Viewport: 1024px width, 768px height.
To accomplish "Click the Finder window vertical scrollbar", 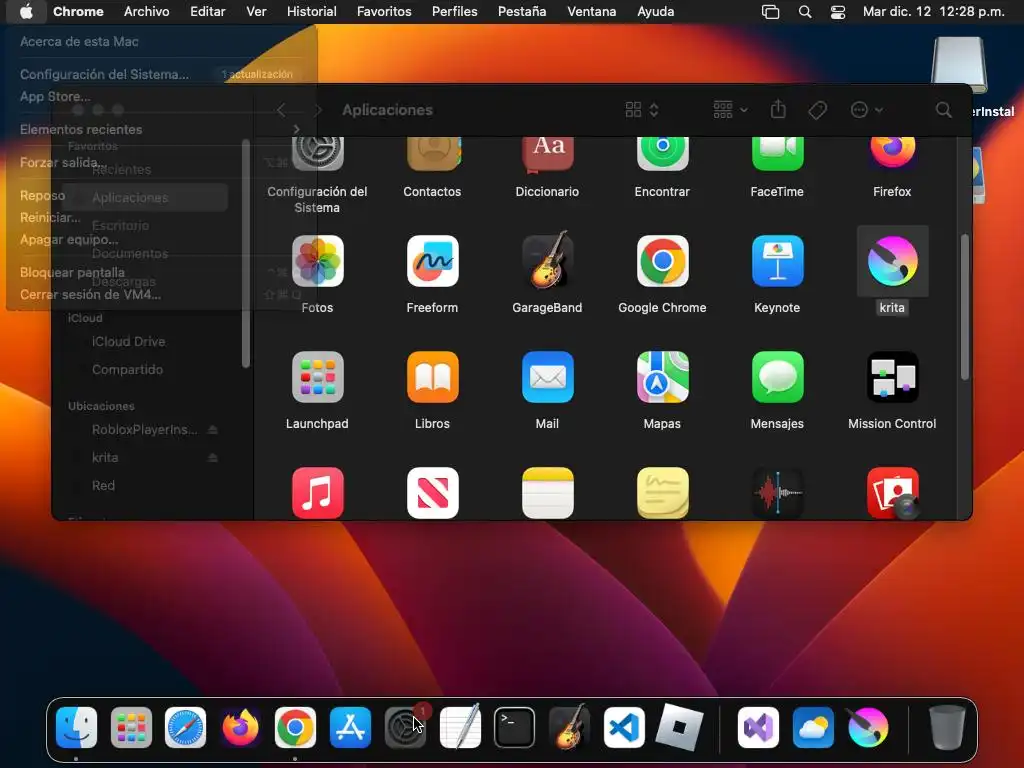I will pos(965,307).
